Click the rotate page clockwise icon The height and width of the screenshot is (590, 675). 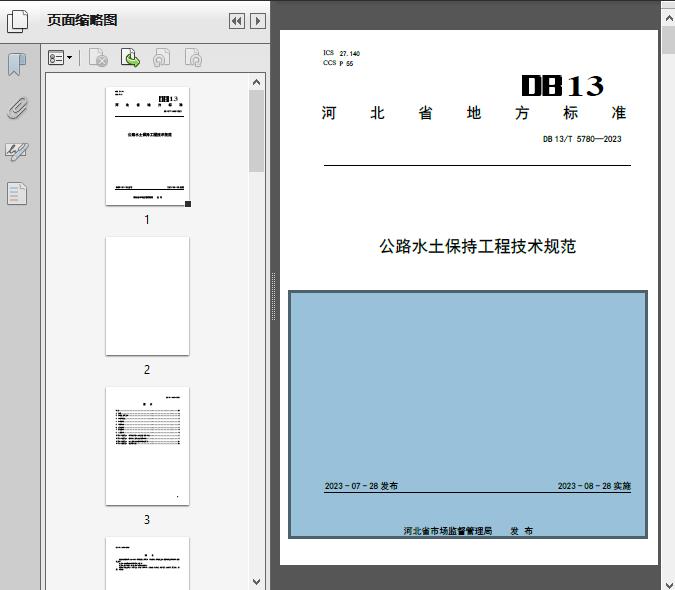(x=193, y=58)
